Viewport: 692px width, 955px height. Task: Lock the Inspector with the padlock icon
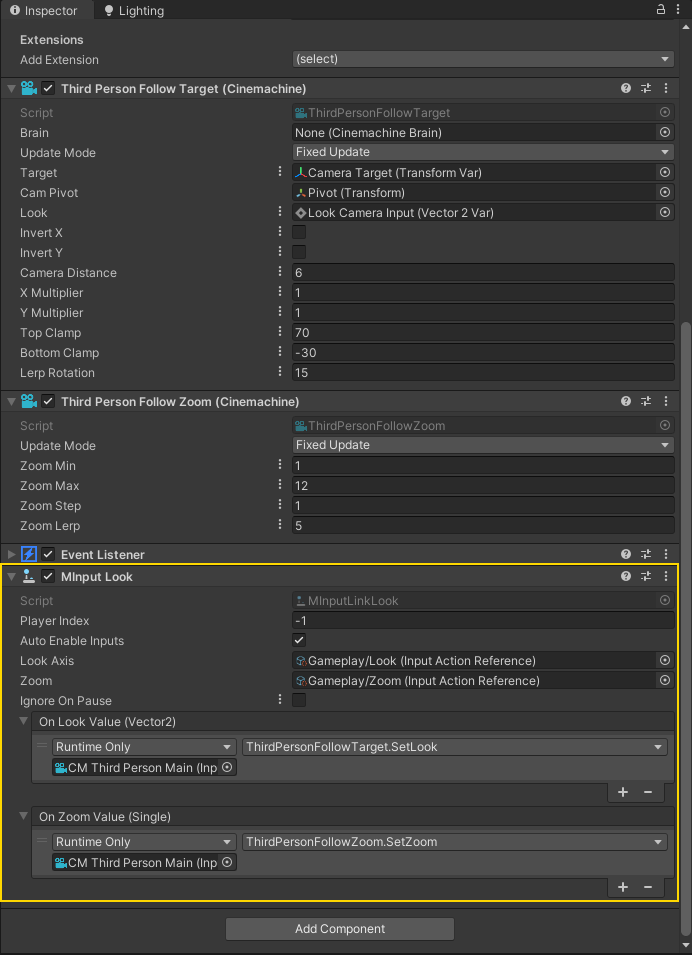[660, 10]
